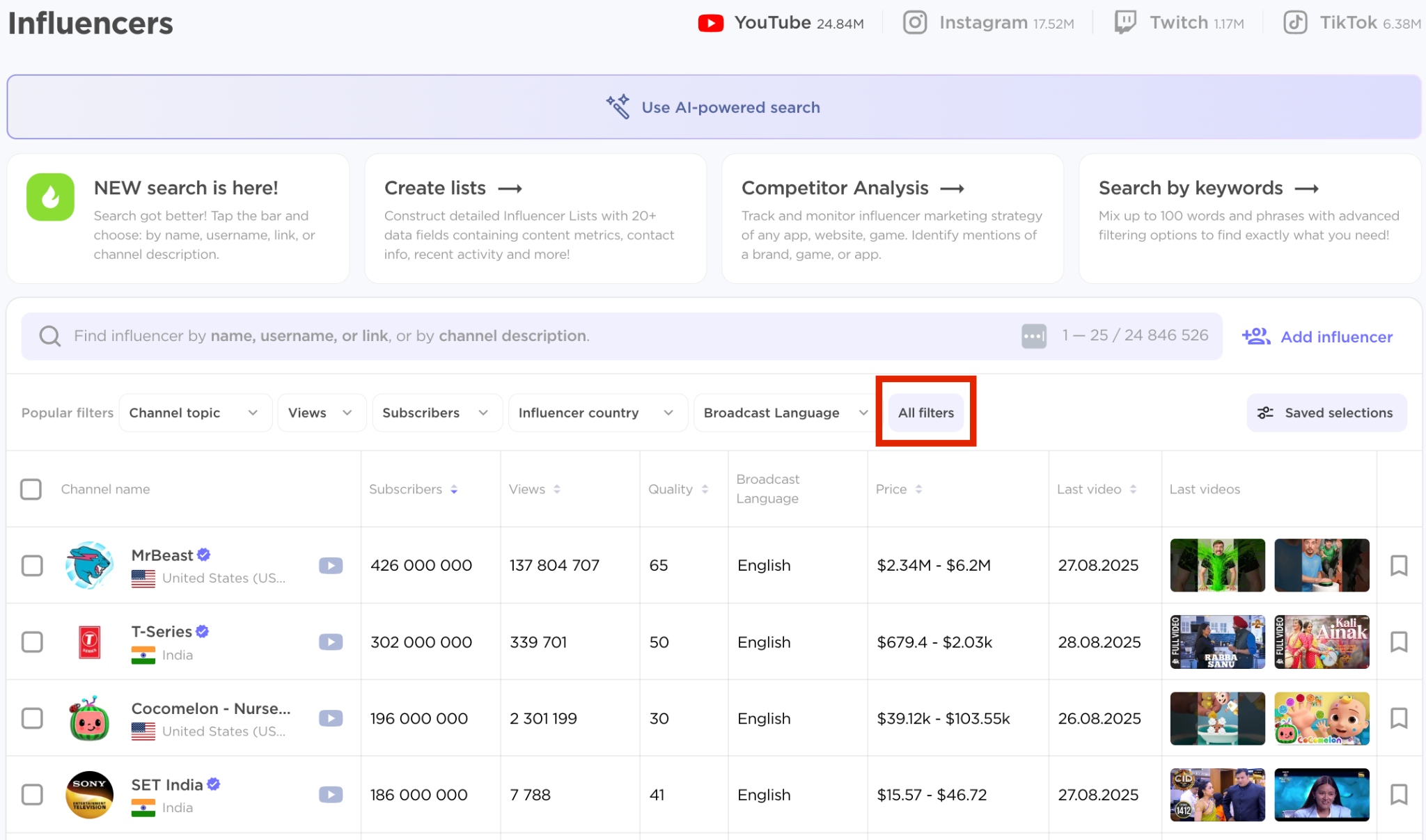
Task: Expand the Channel topic filter dropdown
Action: coord(194,413)
